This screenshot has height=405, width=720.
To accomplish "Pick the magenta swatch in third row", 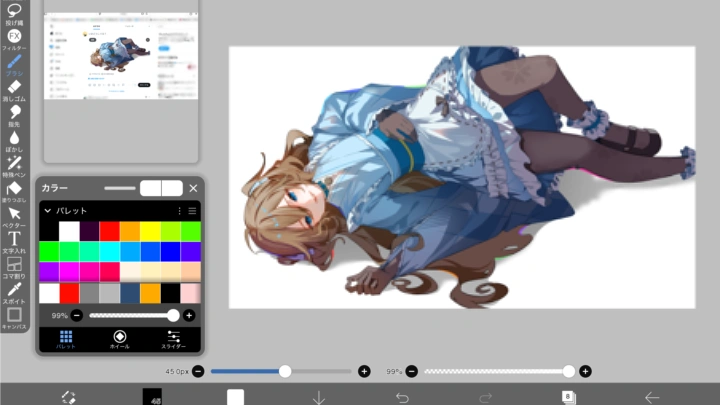I will click(x=69, y=272).
